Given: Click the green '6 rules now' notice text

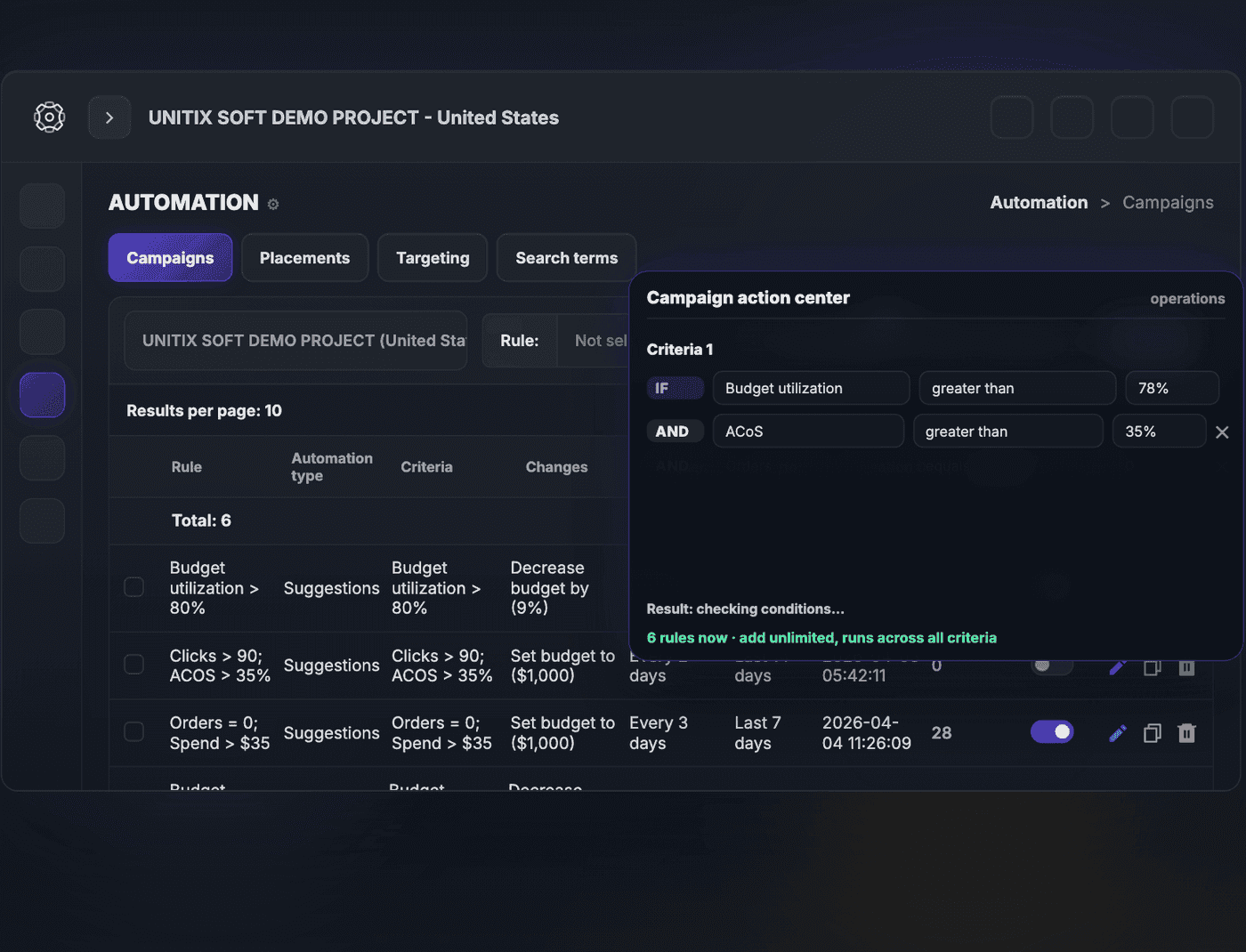Looking at the screenshot, I should click(821, 638).
